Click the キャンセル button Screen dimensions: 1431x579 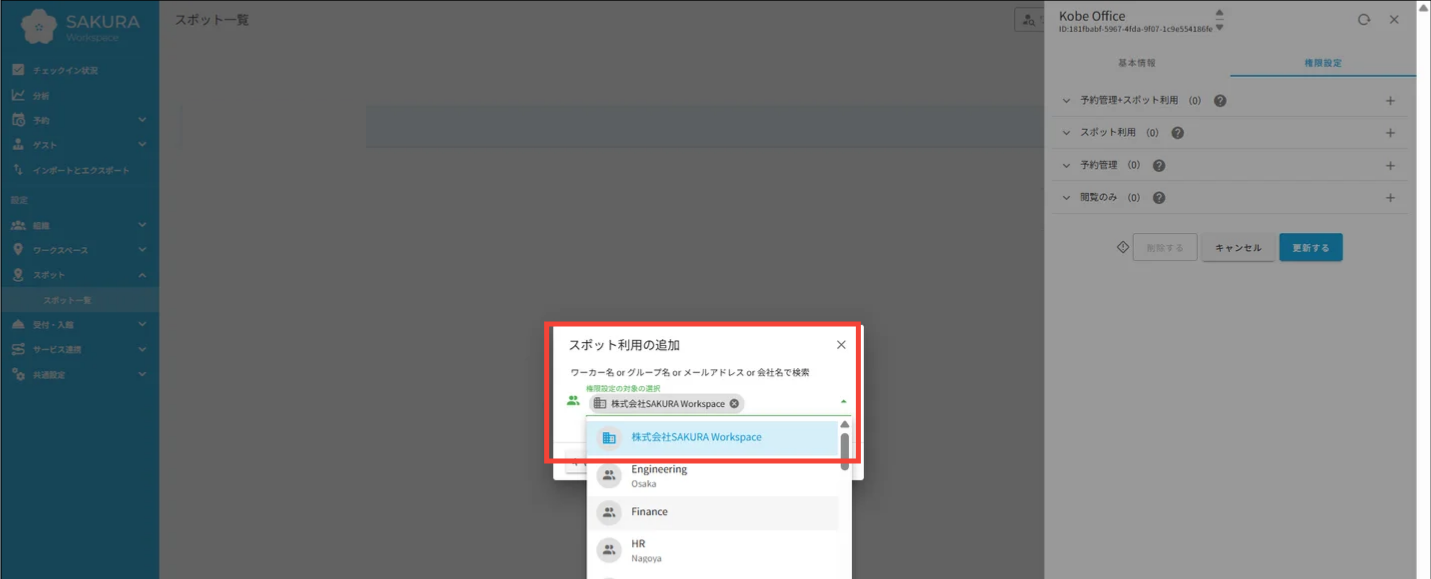[x=1238, y=247]
